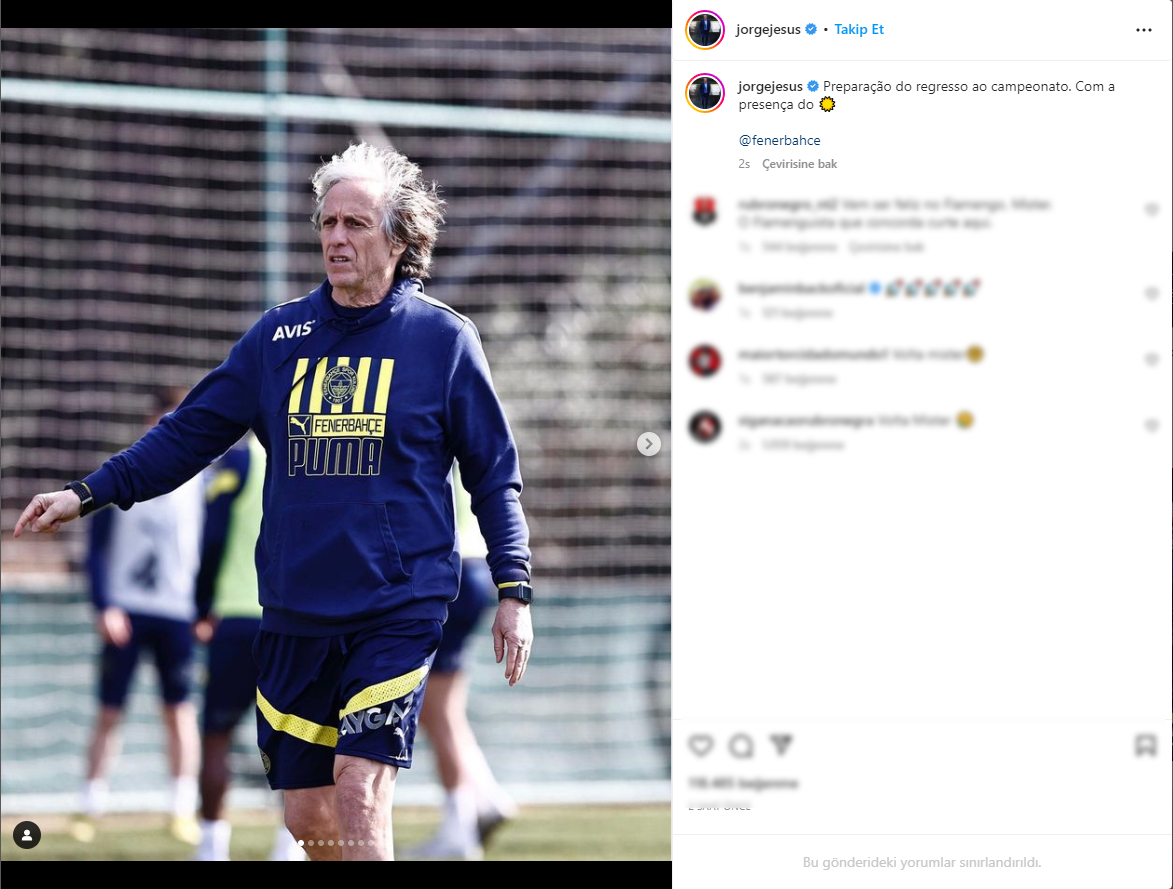
Task: Open comment bubble icon below post
Action: [741, 745]
